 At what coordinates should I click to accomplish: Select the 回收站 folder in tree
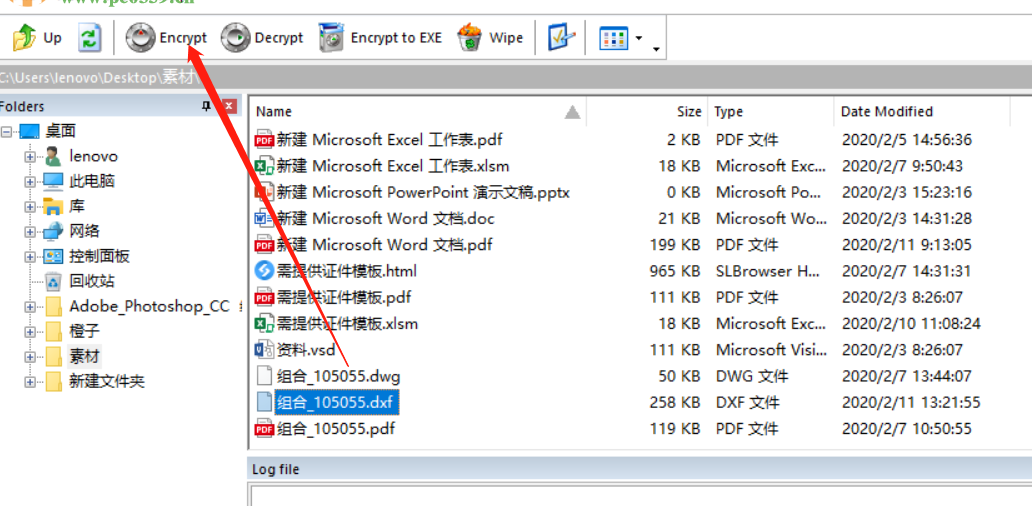92,282
